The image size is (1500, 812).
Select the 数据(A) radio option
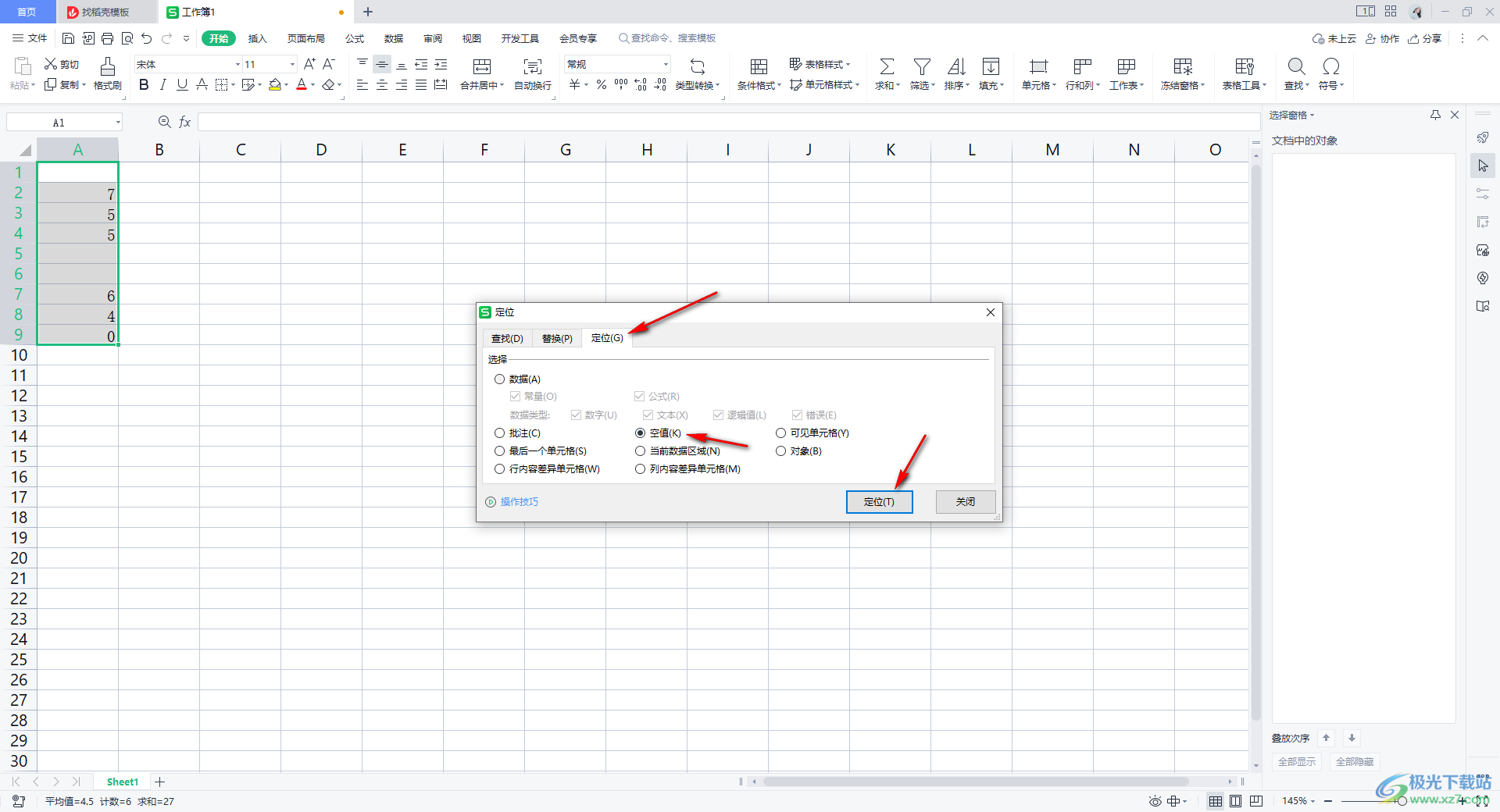click(x=500, y=379)
